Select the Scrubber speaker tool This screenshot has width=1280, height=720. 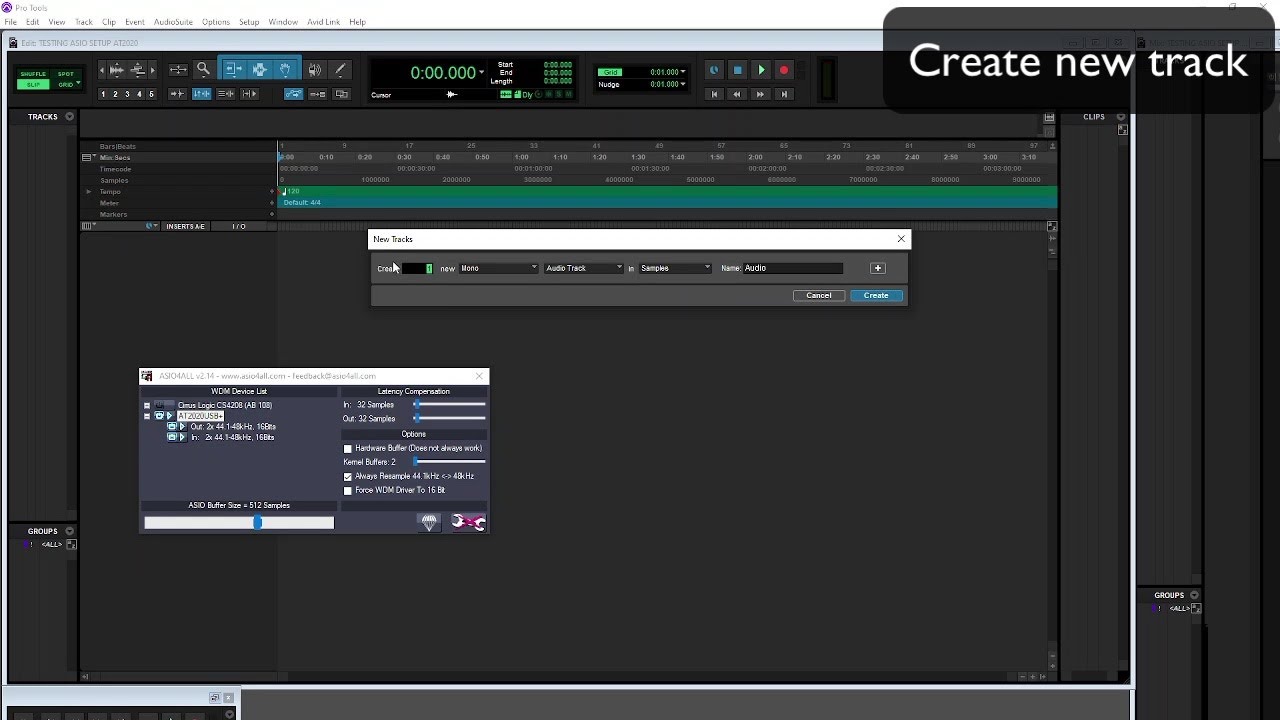(x=315, y=69)
